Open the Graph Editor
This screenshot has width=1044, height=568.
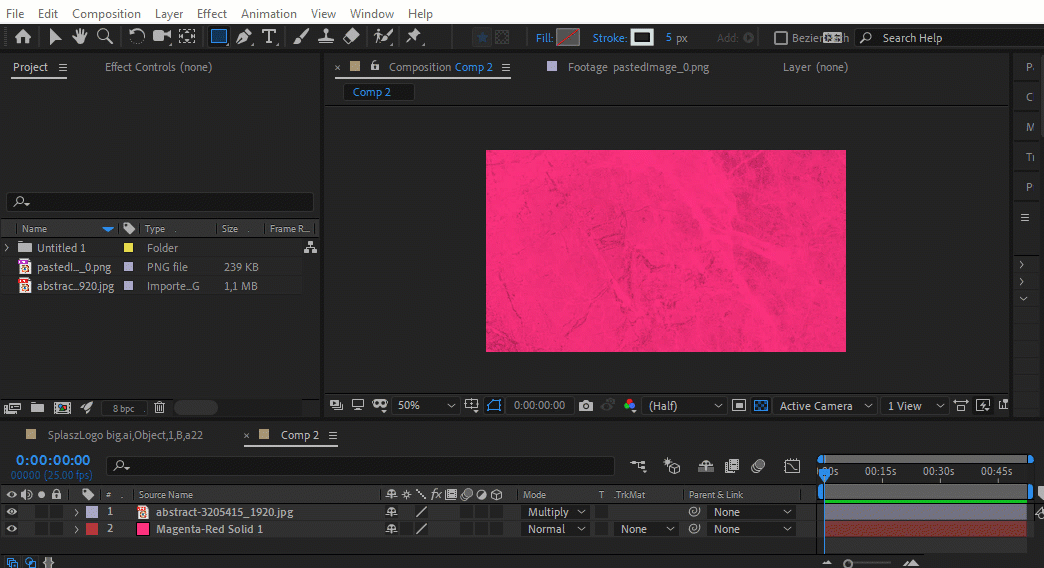(x=792, y=466)
